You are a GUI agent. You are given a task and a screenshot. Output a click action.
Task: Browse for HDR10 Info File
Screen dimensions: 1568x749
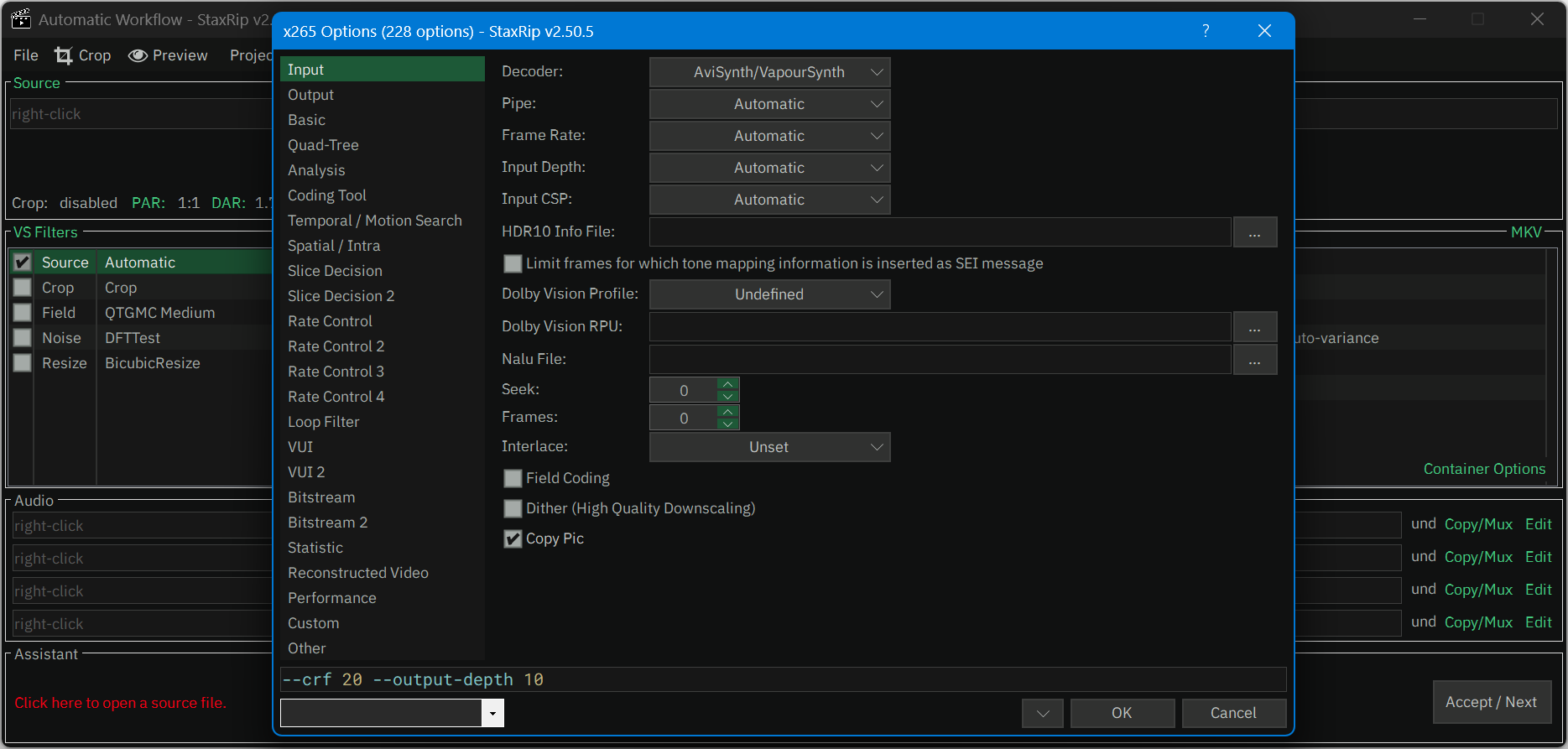pyautogui.click(x=1254, y=232)
